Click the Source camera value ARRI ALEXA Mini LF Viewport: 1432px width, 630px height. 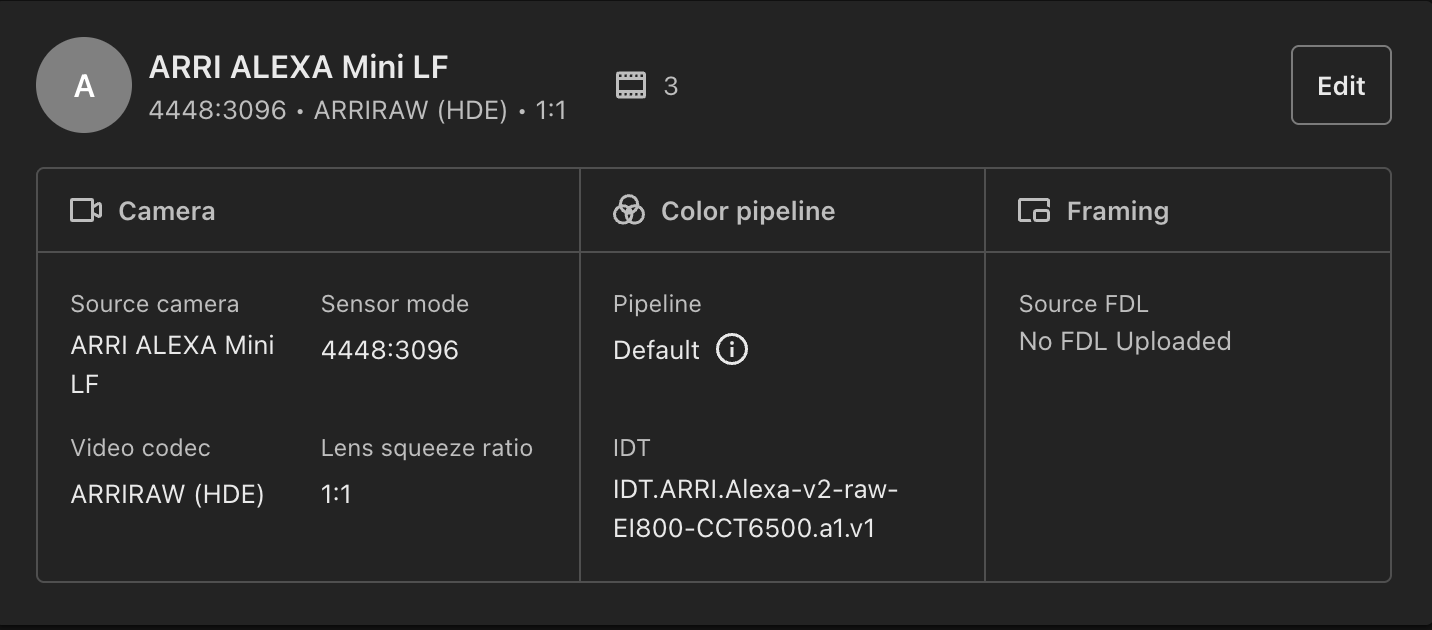(173, 364)
